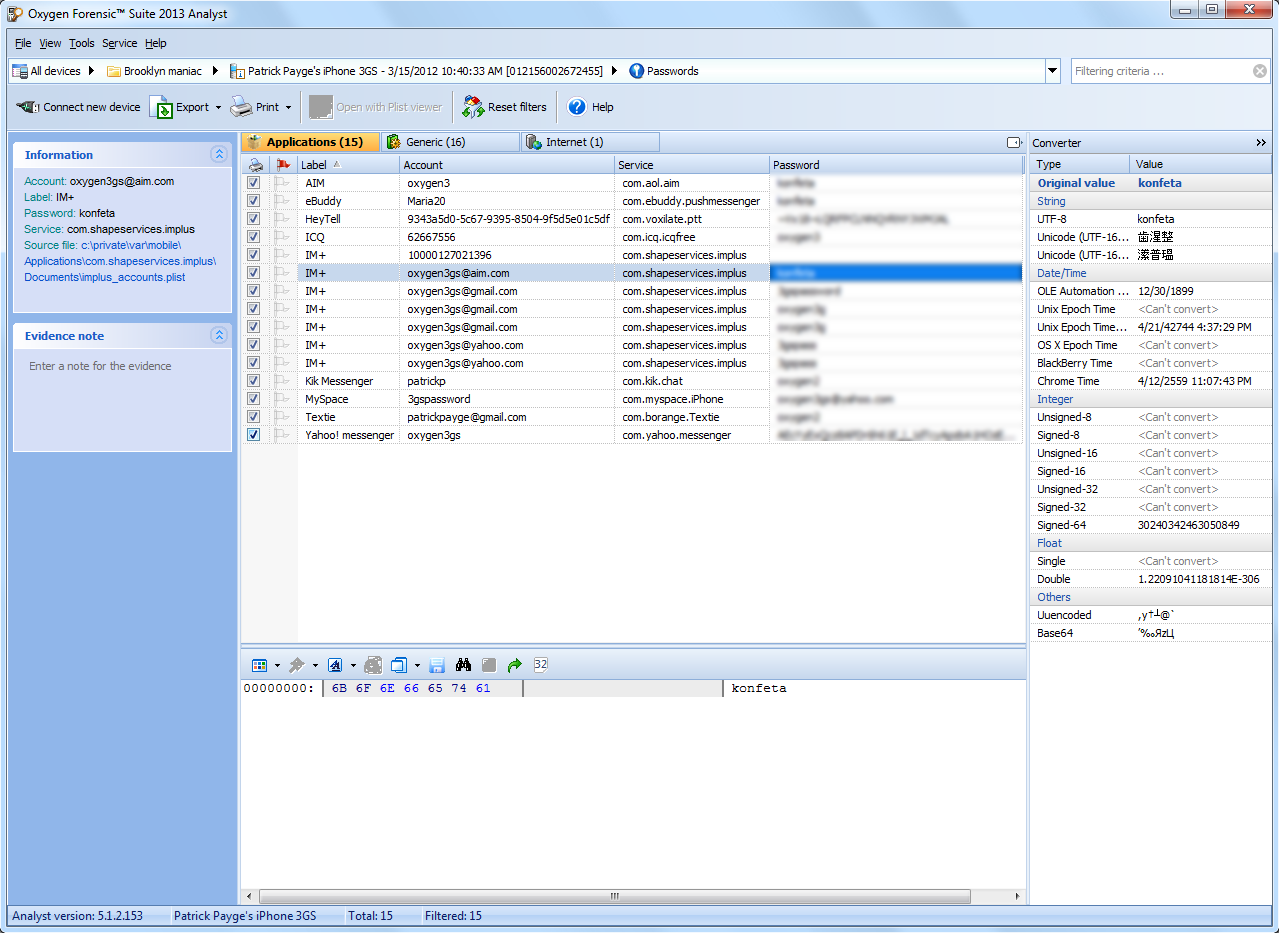The height and width of the screenshot is (933, 1279).
Task: Click the Brooklyn maniac breadcrumb folder
Action: [154, 71]
